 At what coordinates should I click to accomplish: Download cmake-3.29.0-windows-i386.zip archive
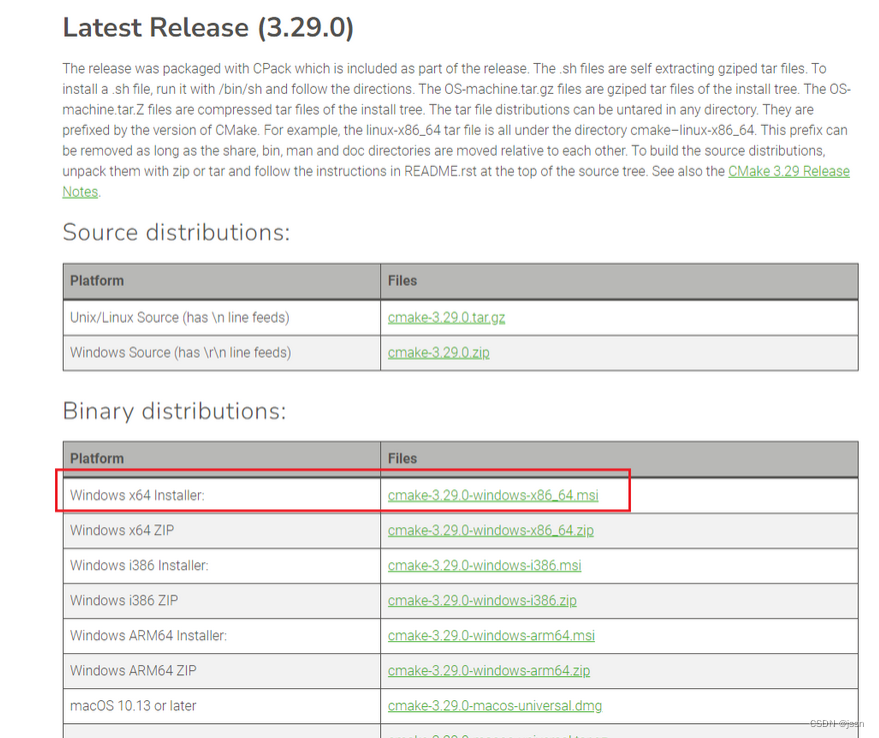pyautogui.click(x=482, y=601)
